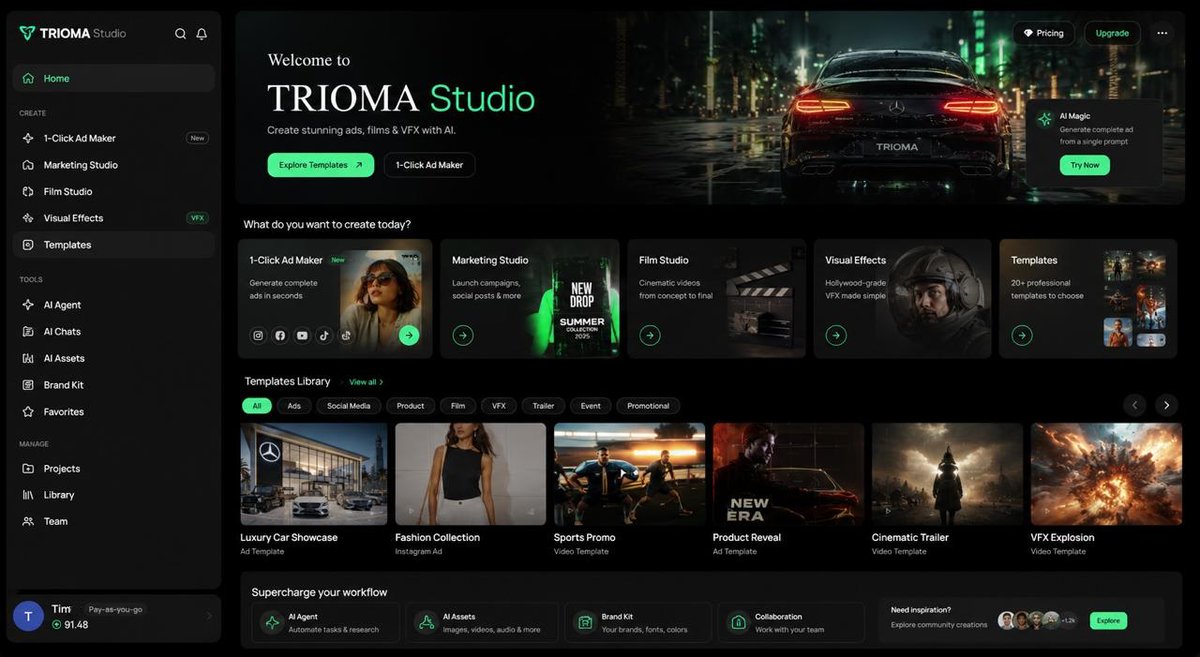The image size is (1200, 657).
Task: Click the View all link
Action: (x=366, y=382)
